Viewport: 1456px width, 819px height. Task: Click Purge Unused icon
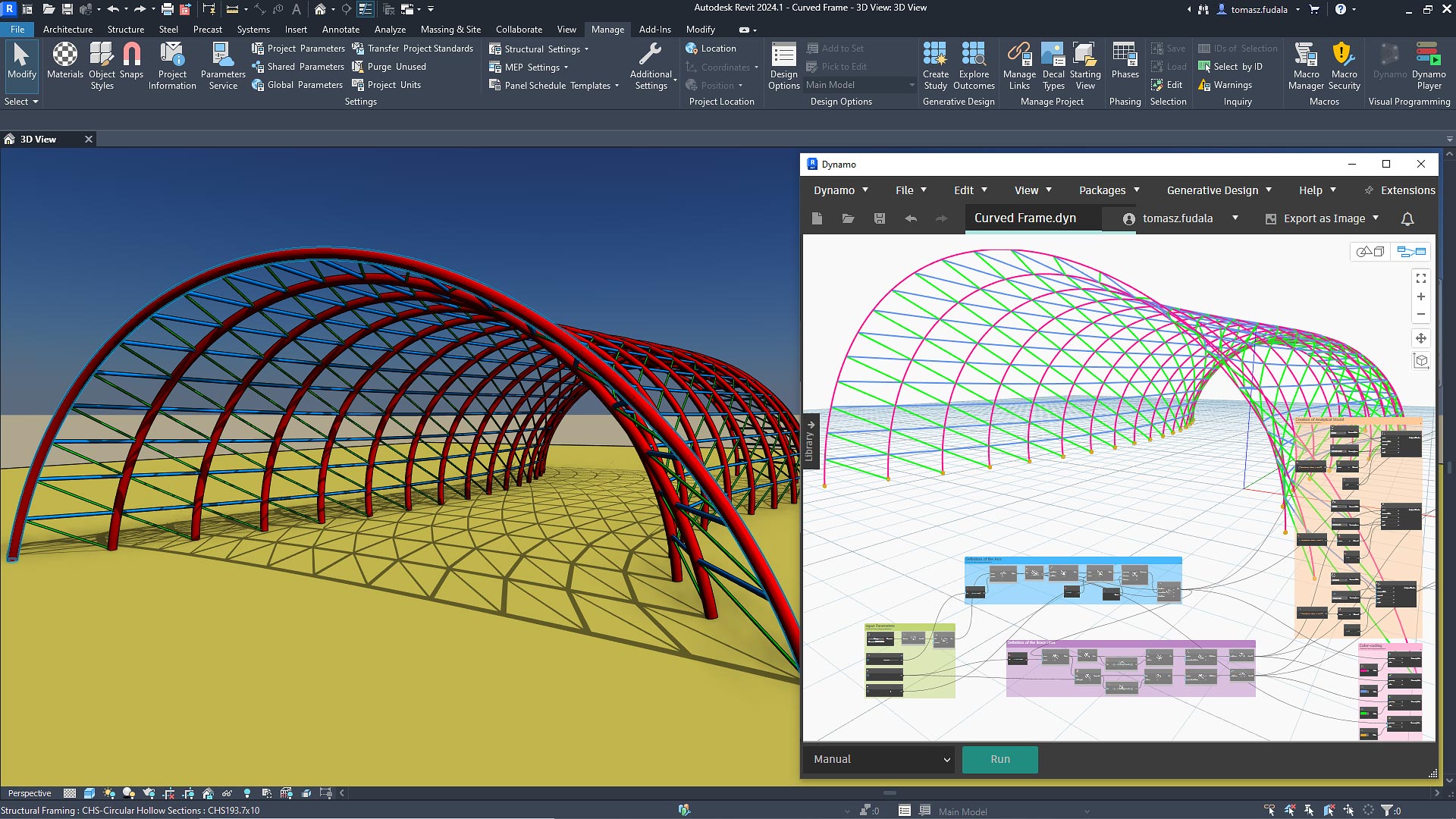tap(358, 67)
